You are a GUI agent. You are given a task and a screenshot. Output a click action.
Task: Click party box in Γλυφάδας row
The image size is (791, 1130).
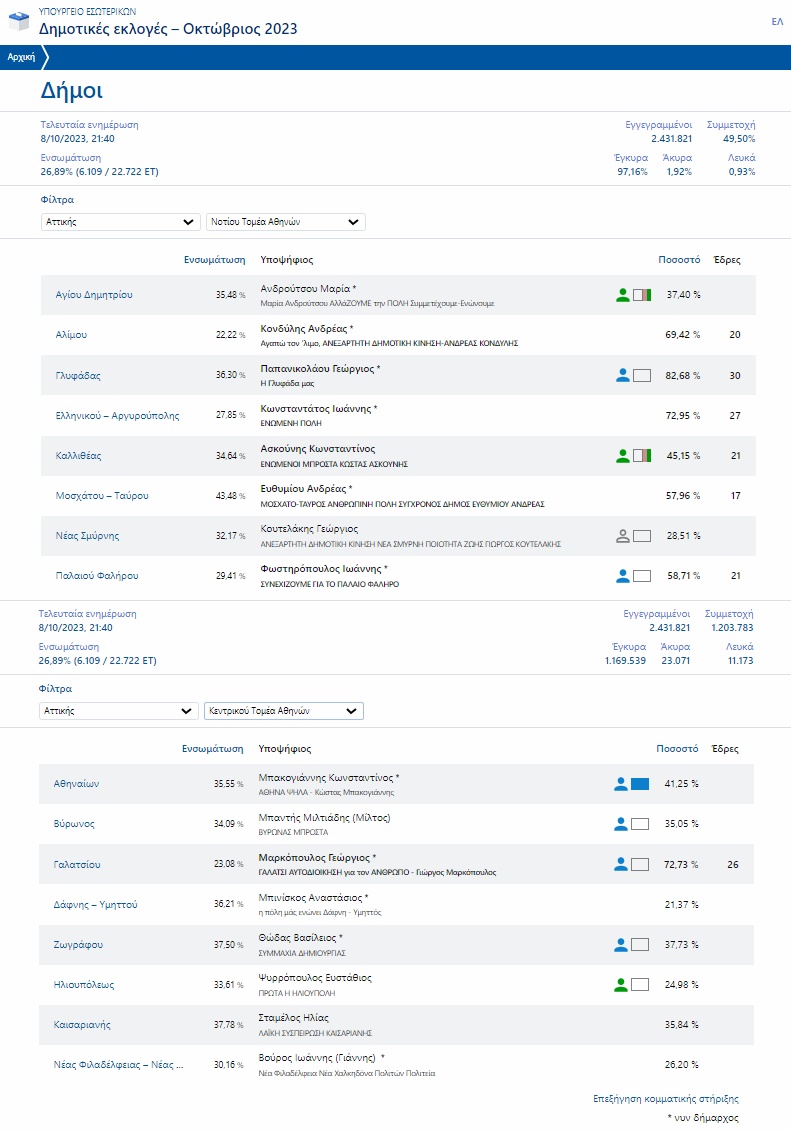click(x=642, y=375)
